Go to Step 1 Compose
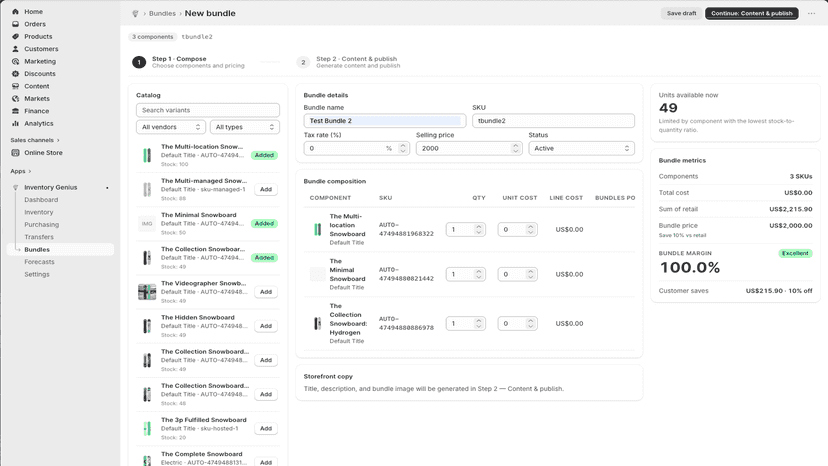 (189, 62)
